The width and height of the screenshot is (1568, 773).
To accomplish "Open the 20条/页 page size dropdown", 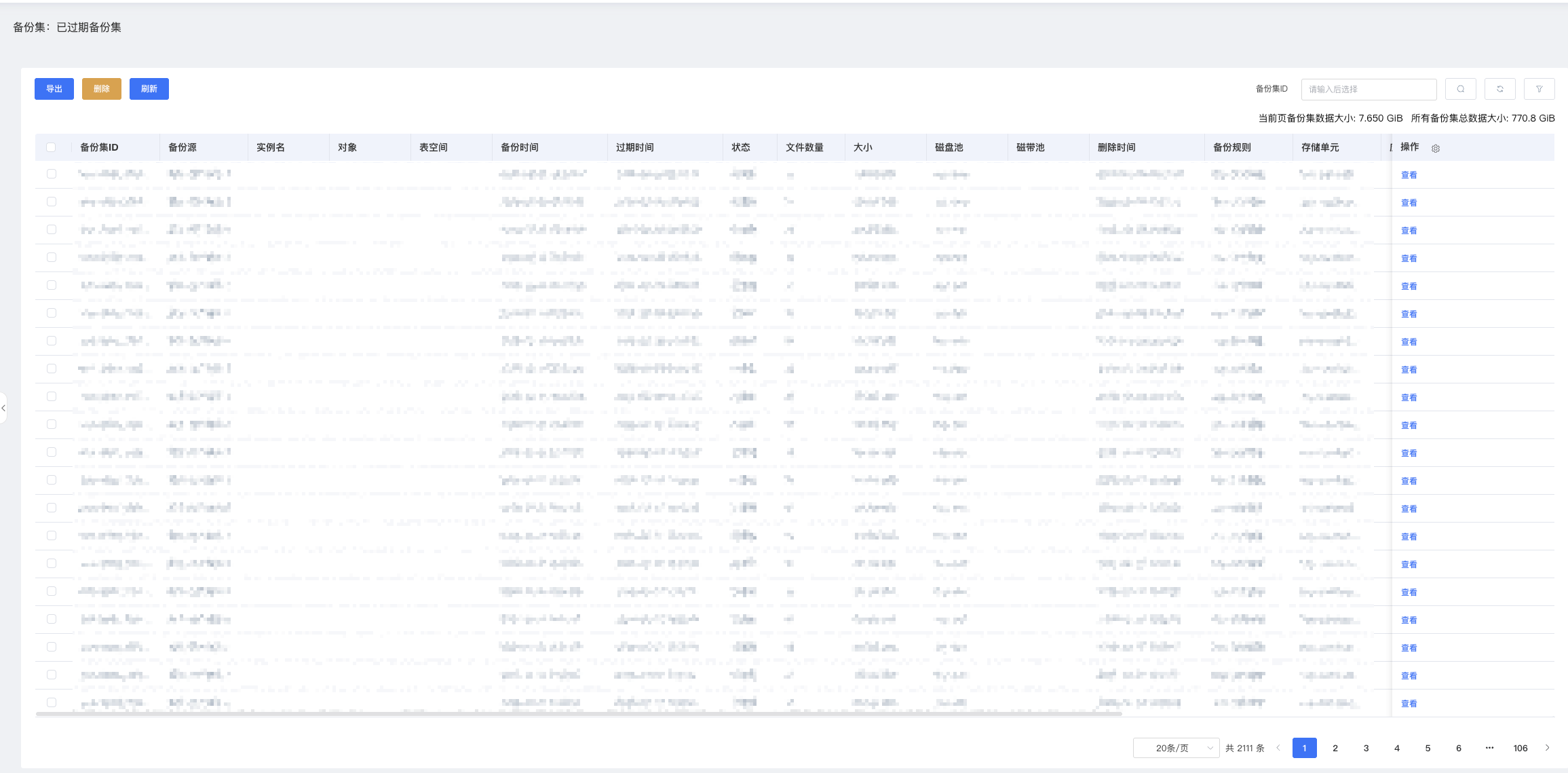I will (x=1176, y=748).
